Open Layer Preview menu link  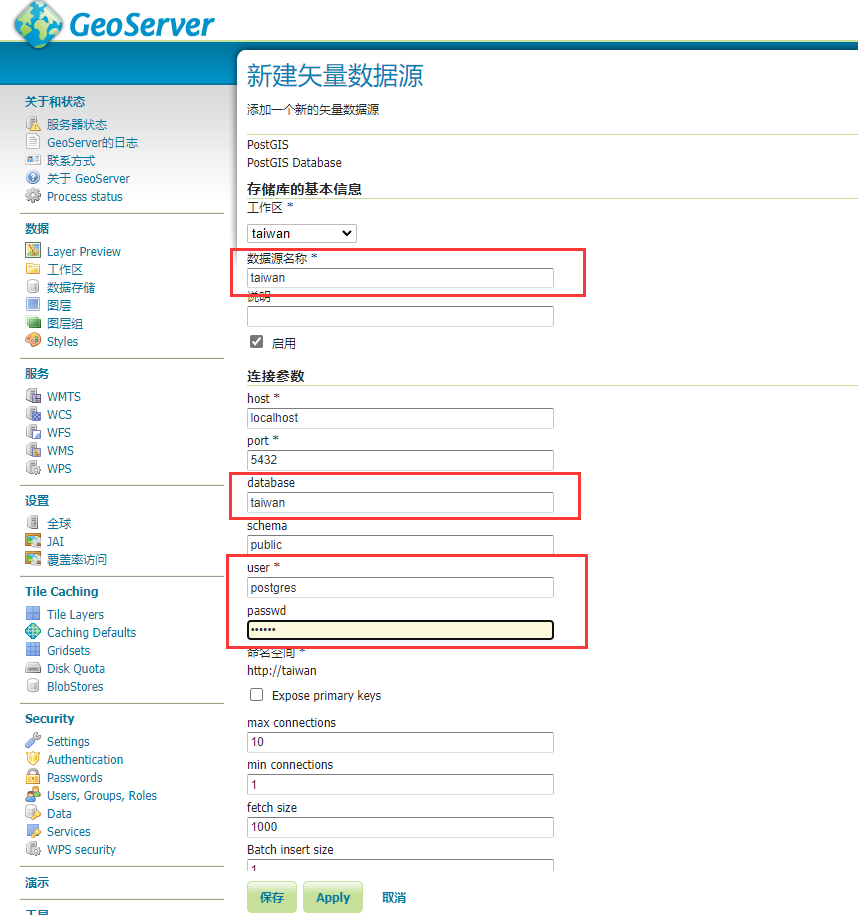coord(84,252)
